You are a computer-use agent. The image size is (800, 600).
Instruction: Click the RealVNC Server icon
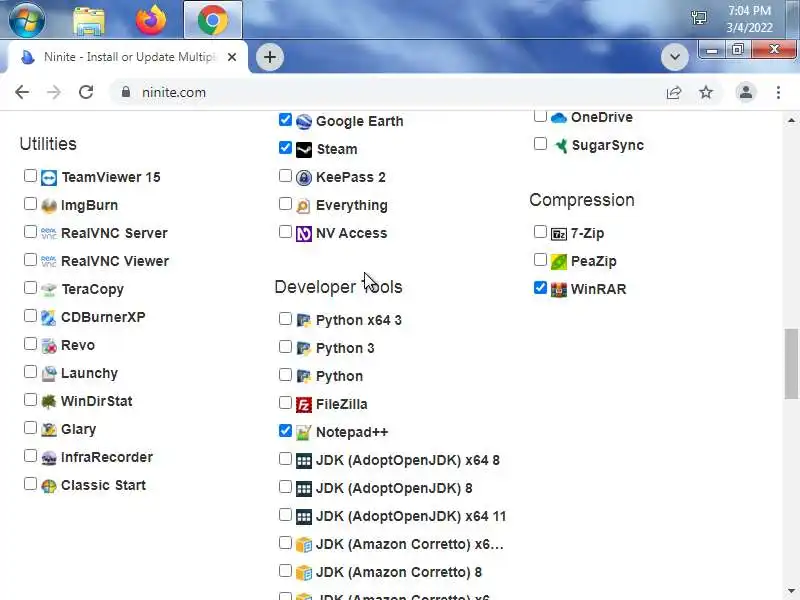click(49, 234)
